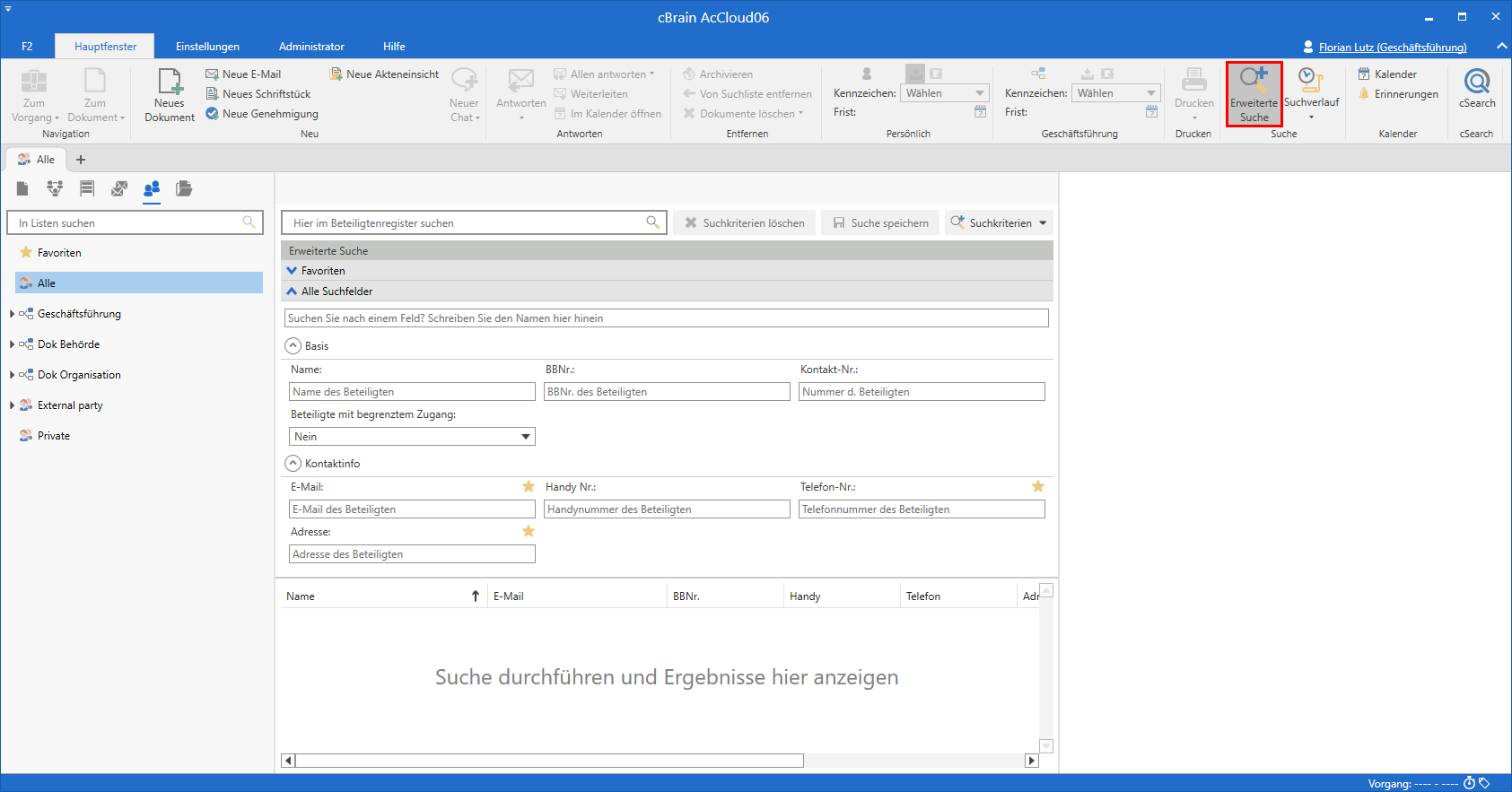Switch to documents list view icon

[22, 188]
